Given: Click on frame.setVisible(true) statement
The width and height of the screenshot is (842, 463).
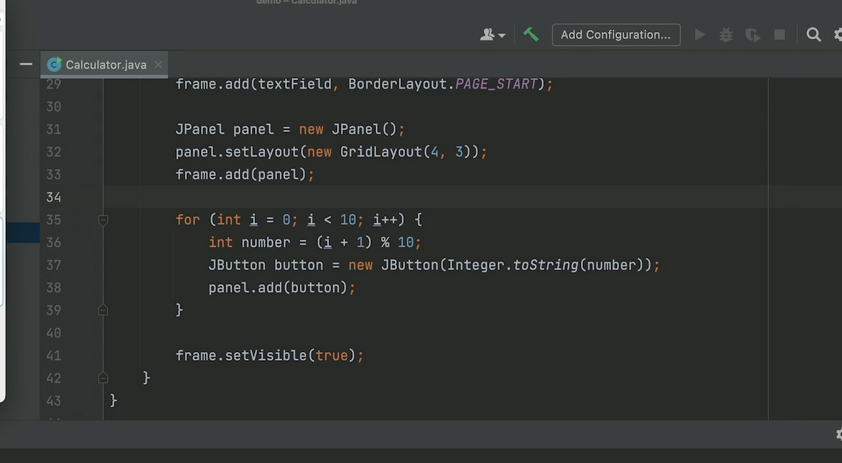Looking at the screenshot, I should (270, 356).
